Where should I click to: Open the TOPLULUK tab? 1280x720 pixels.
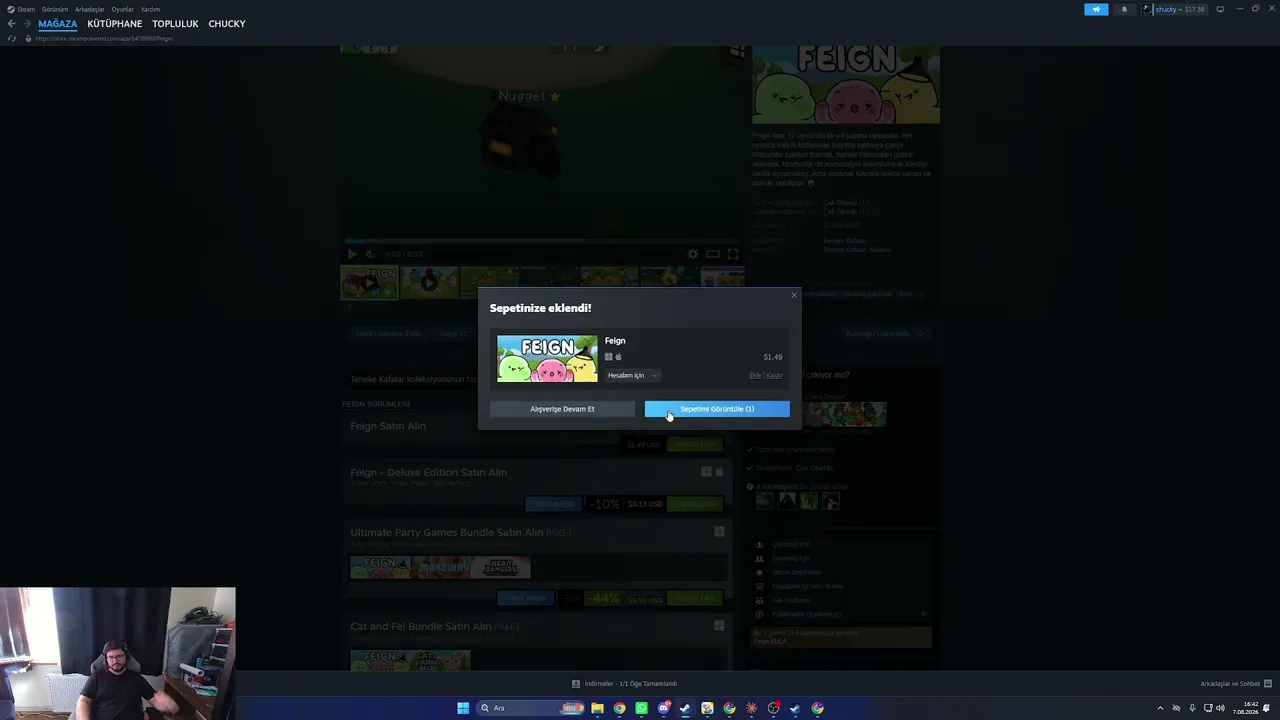[176, 24]
